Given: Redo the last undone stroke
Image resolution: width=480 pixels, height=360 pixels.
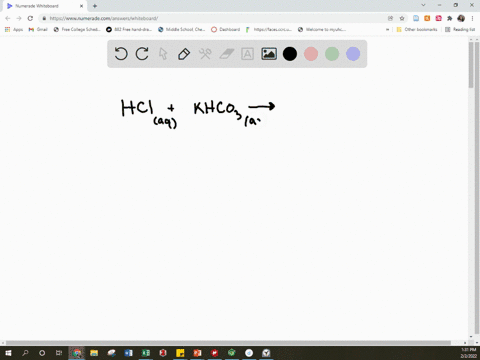Looking at the screenshot, I should (x=142, y=54).
